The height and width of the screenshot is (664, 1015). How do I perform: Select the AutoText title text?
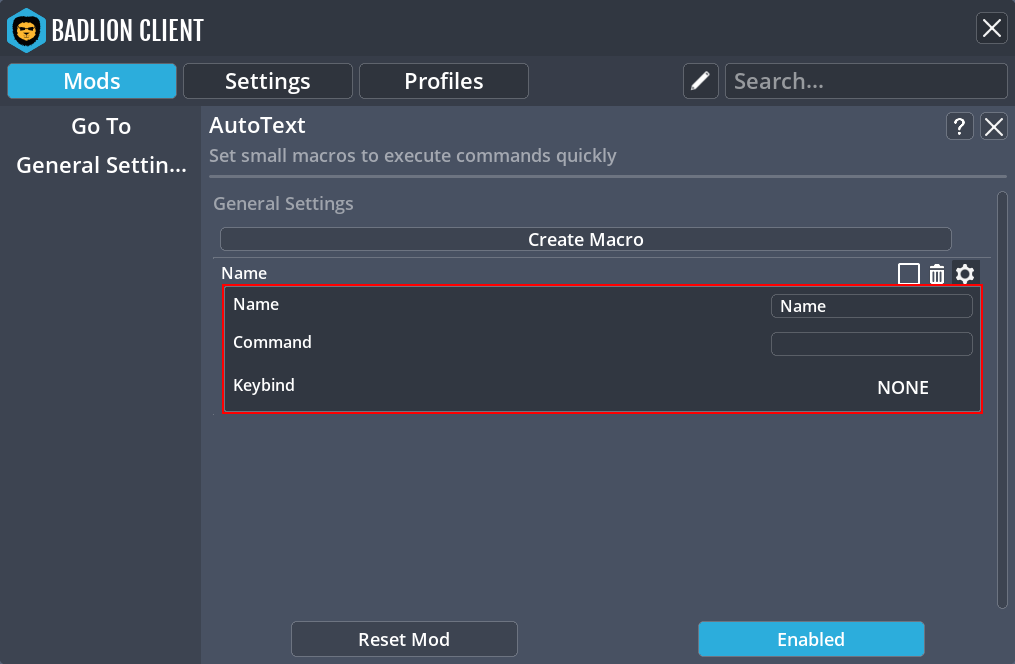point(257,125)
